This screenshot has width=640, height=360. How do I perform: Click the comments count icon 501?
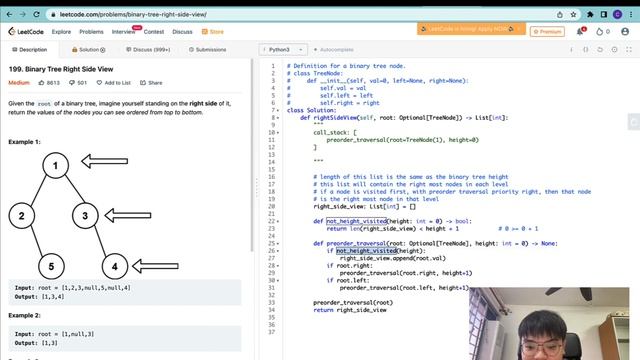72,82
